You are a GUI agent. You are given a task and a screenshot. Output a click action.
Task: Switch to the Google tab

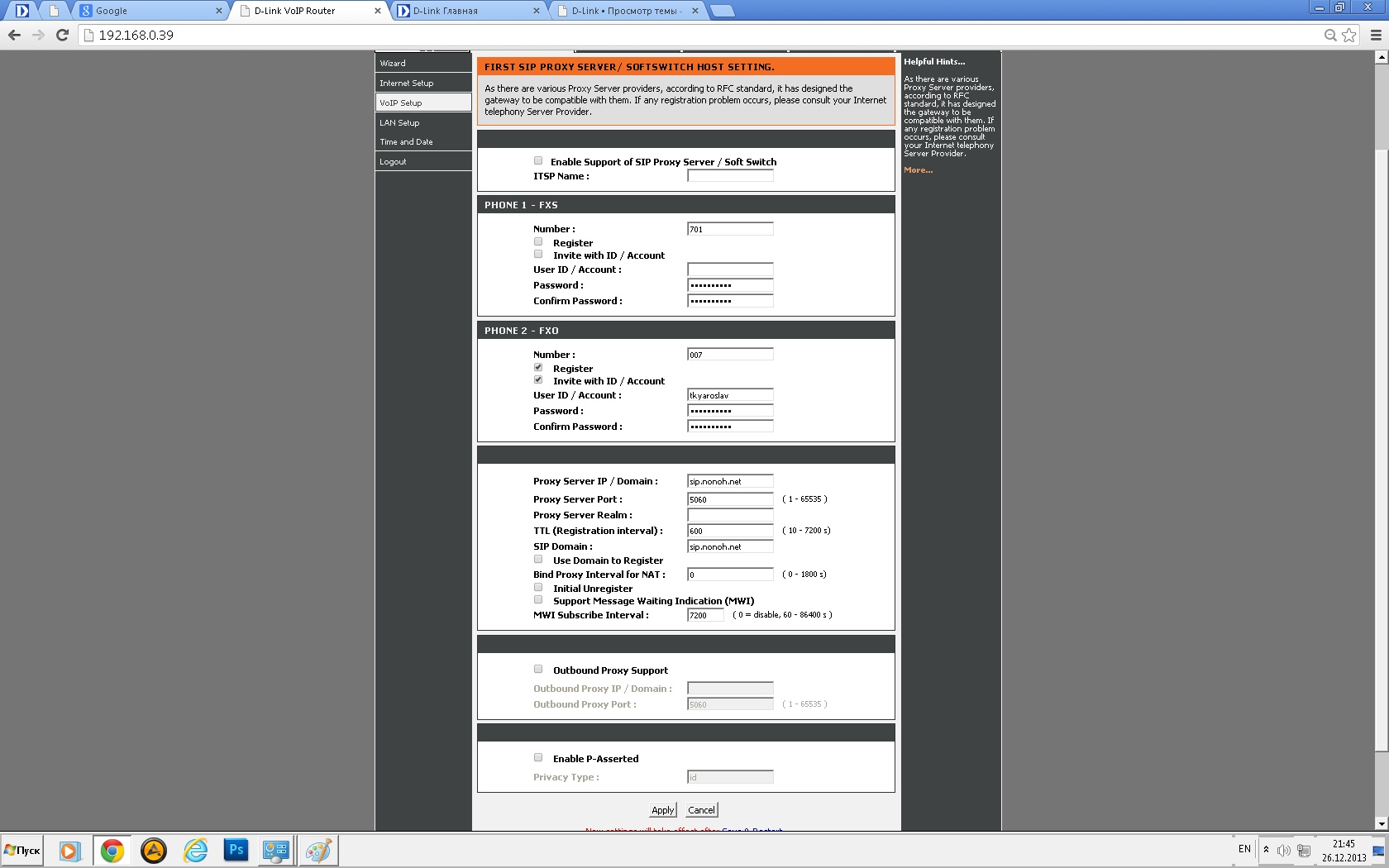click(149, 11)
